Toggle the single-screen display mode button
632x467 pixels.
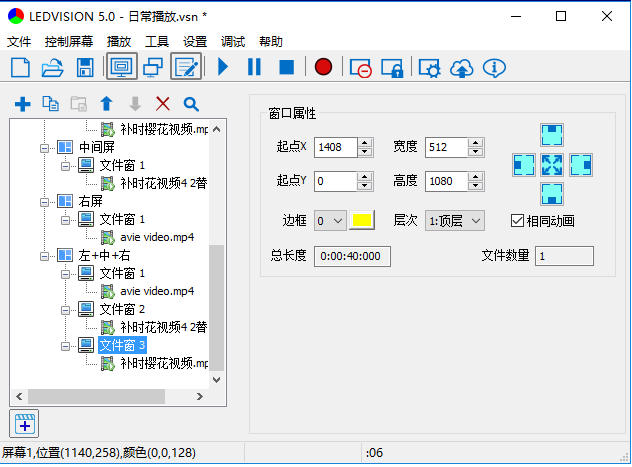pos(122,68)
